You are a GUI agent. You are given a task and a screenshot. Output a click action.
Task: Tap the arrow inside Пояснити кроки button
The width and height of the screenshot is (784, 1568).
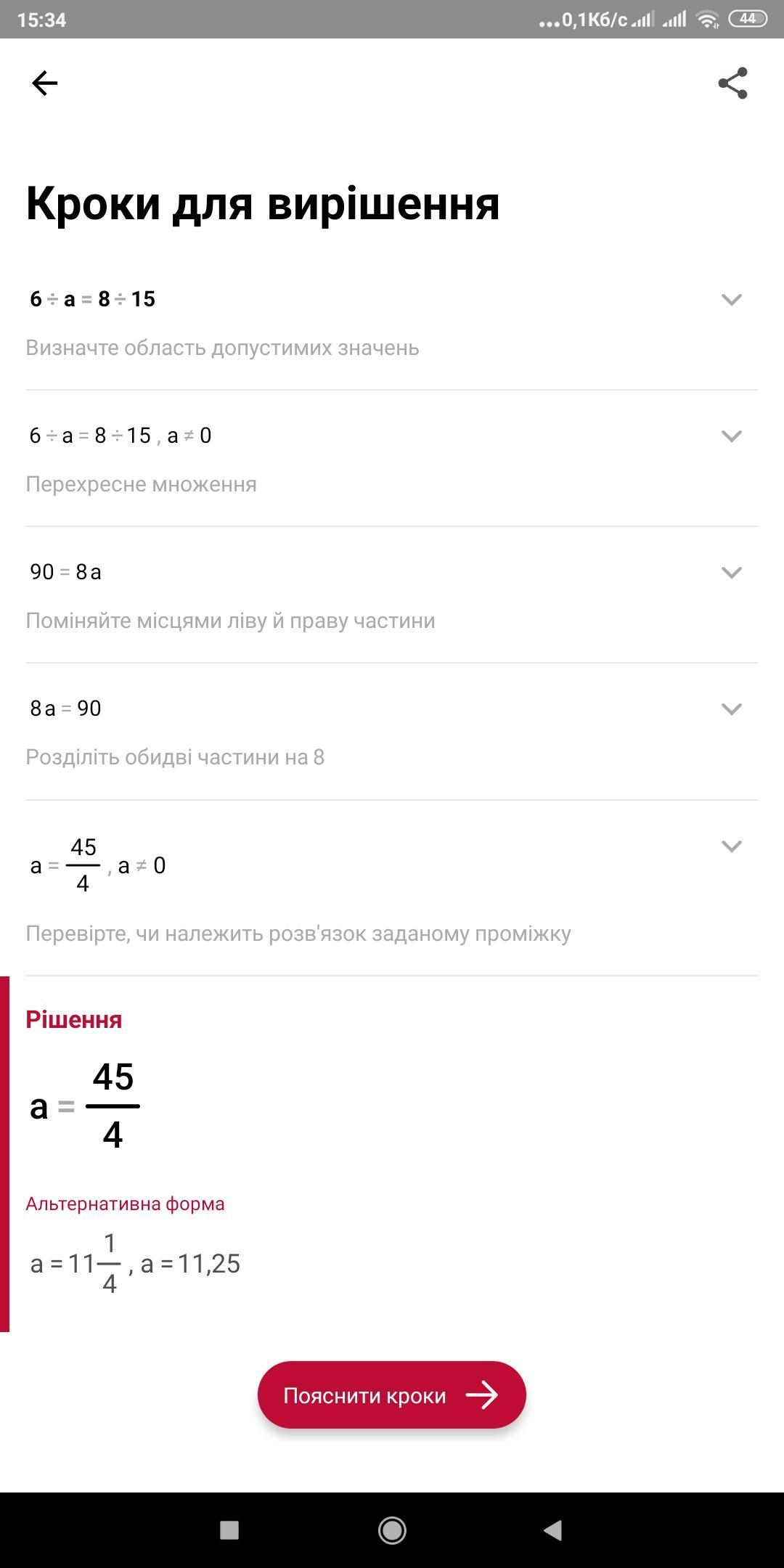click(x=482, y=1395)
